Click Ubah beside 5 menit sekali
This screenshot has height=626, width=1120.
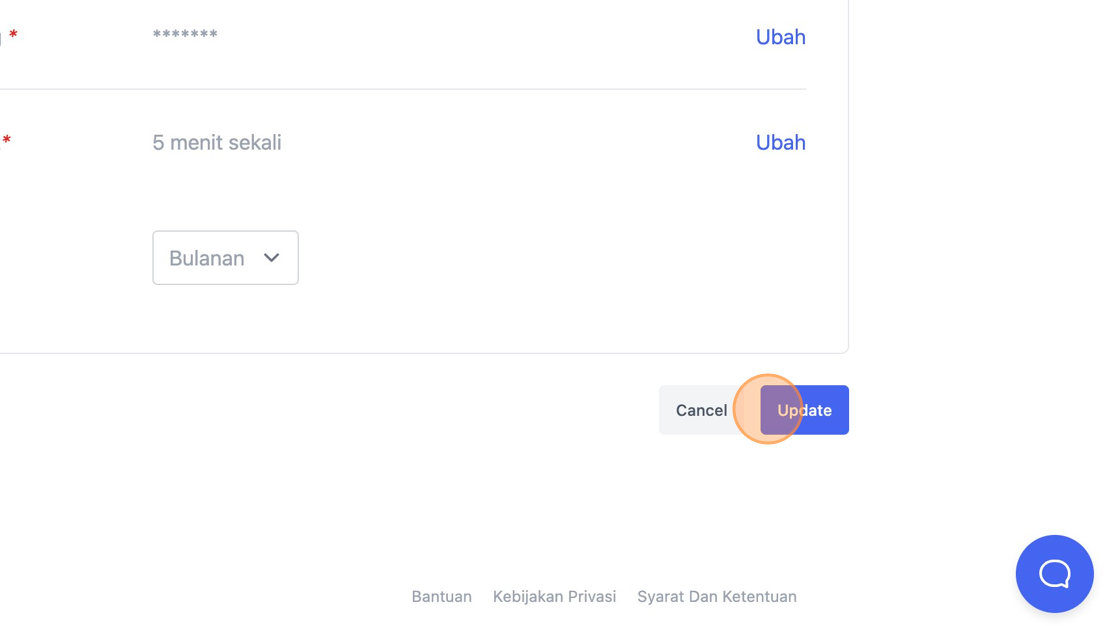point(780,142)
